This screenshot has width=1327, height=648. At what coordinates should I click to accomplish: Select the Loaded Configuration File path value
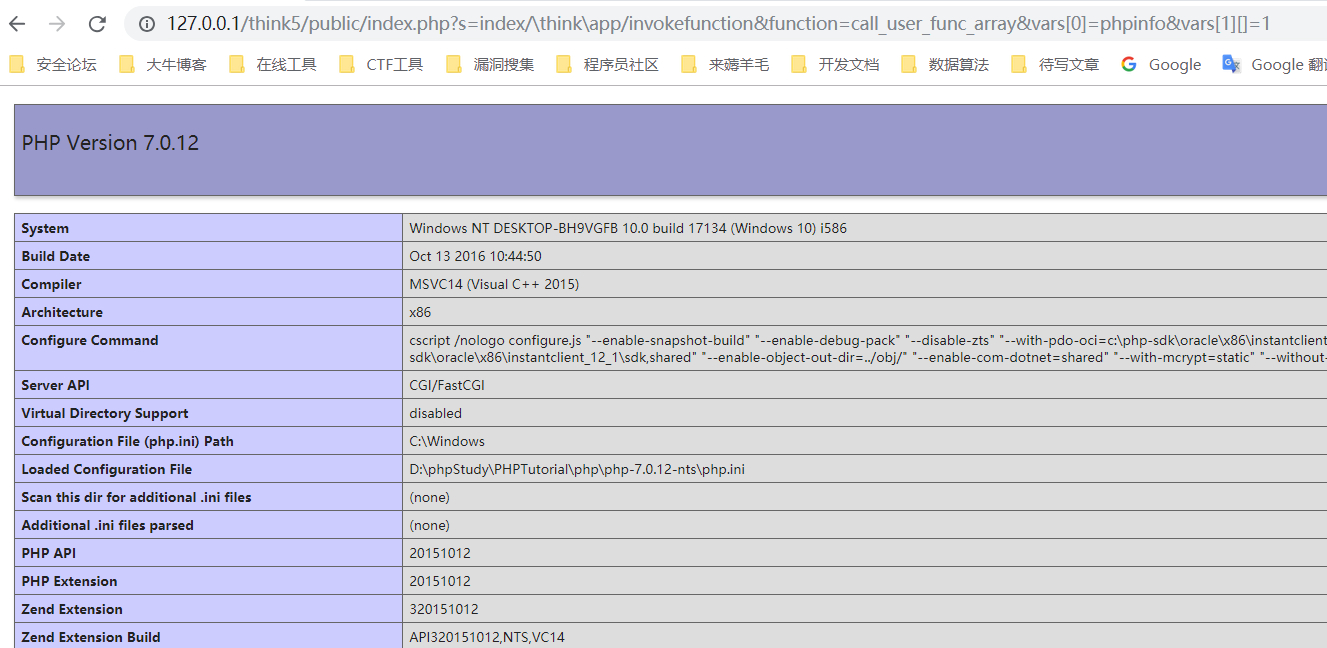pyautogui.click(x=577, y=469)
